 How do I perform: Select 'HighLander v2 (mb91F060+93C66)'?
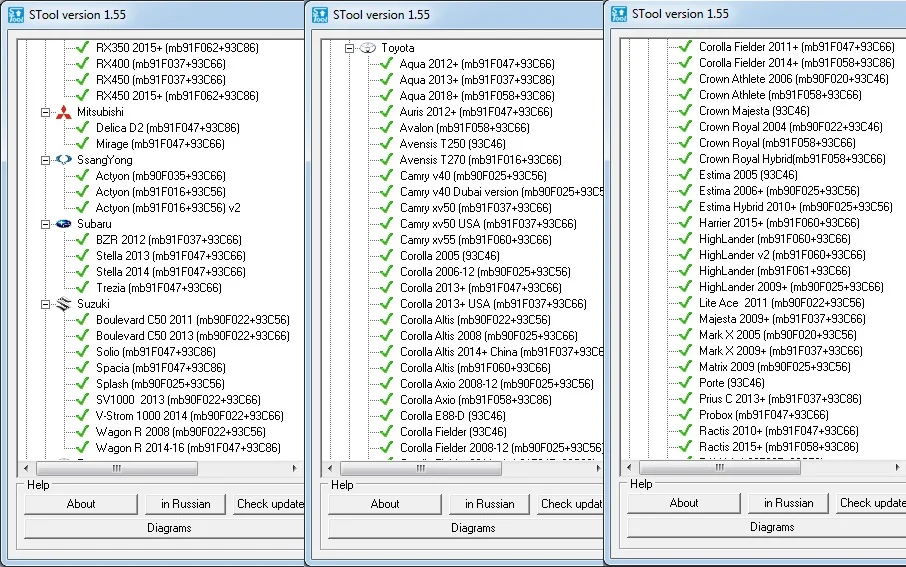click(782, 254)
